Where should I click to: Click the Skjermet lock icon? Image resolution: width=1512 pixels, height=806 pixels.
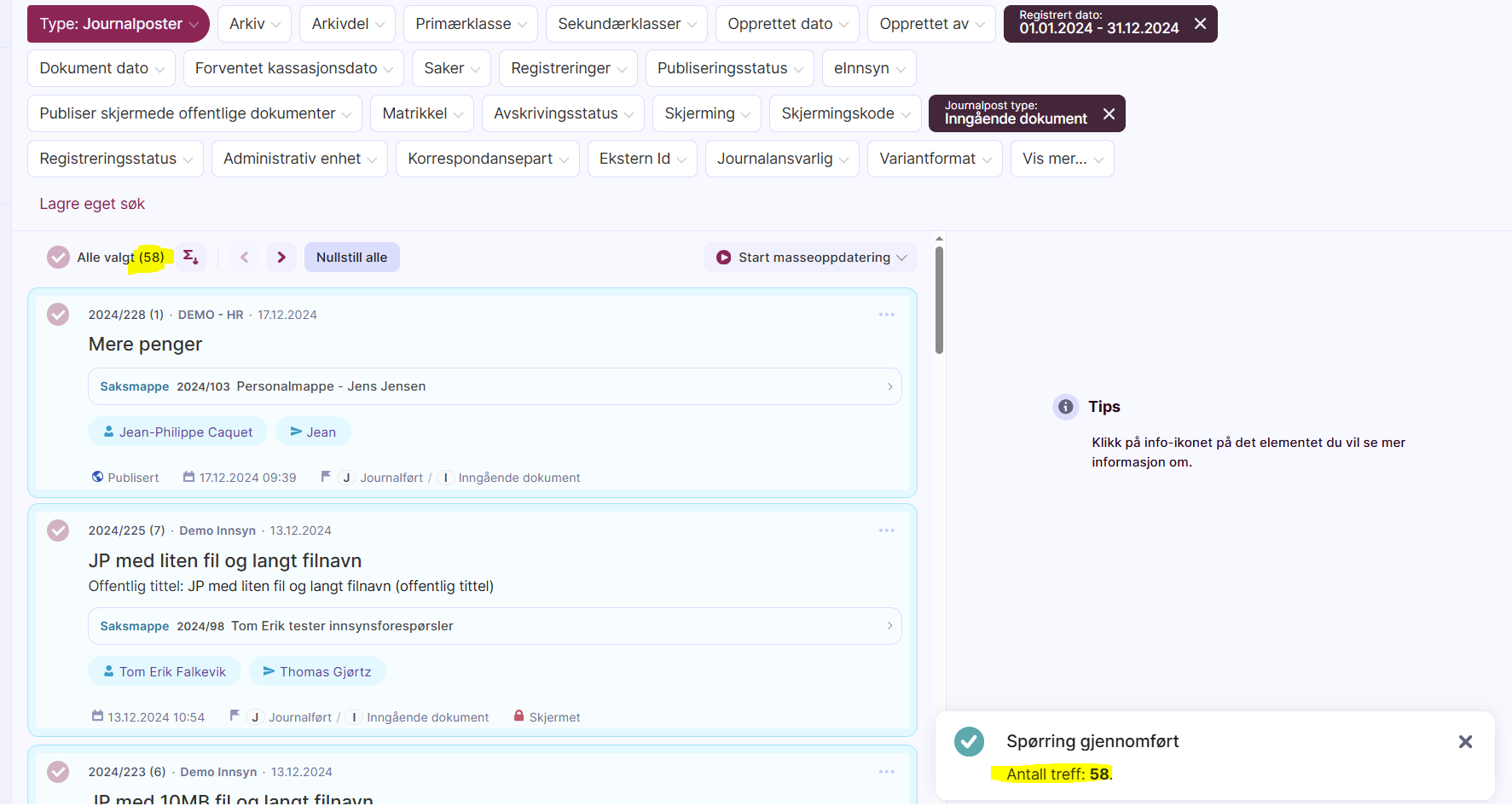tap(518, 716)
